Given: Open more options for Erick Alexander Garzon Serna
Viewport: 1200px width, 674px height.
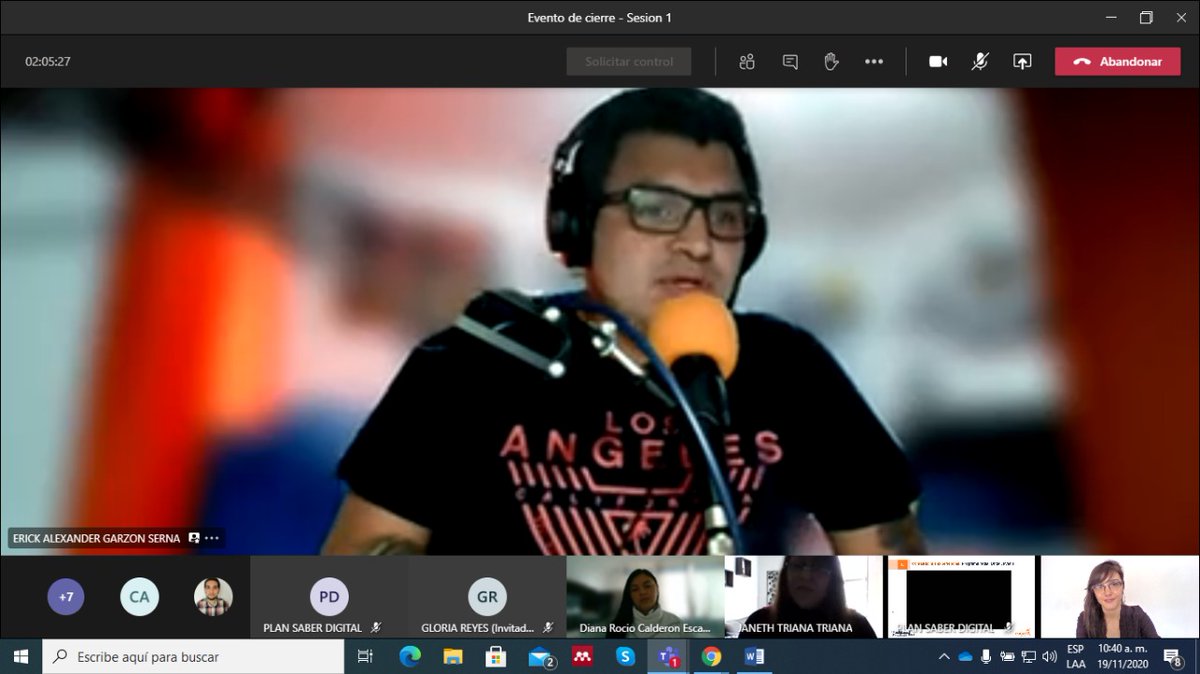Looking at the screenshot, I should 212,538.
